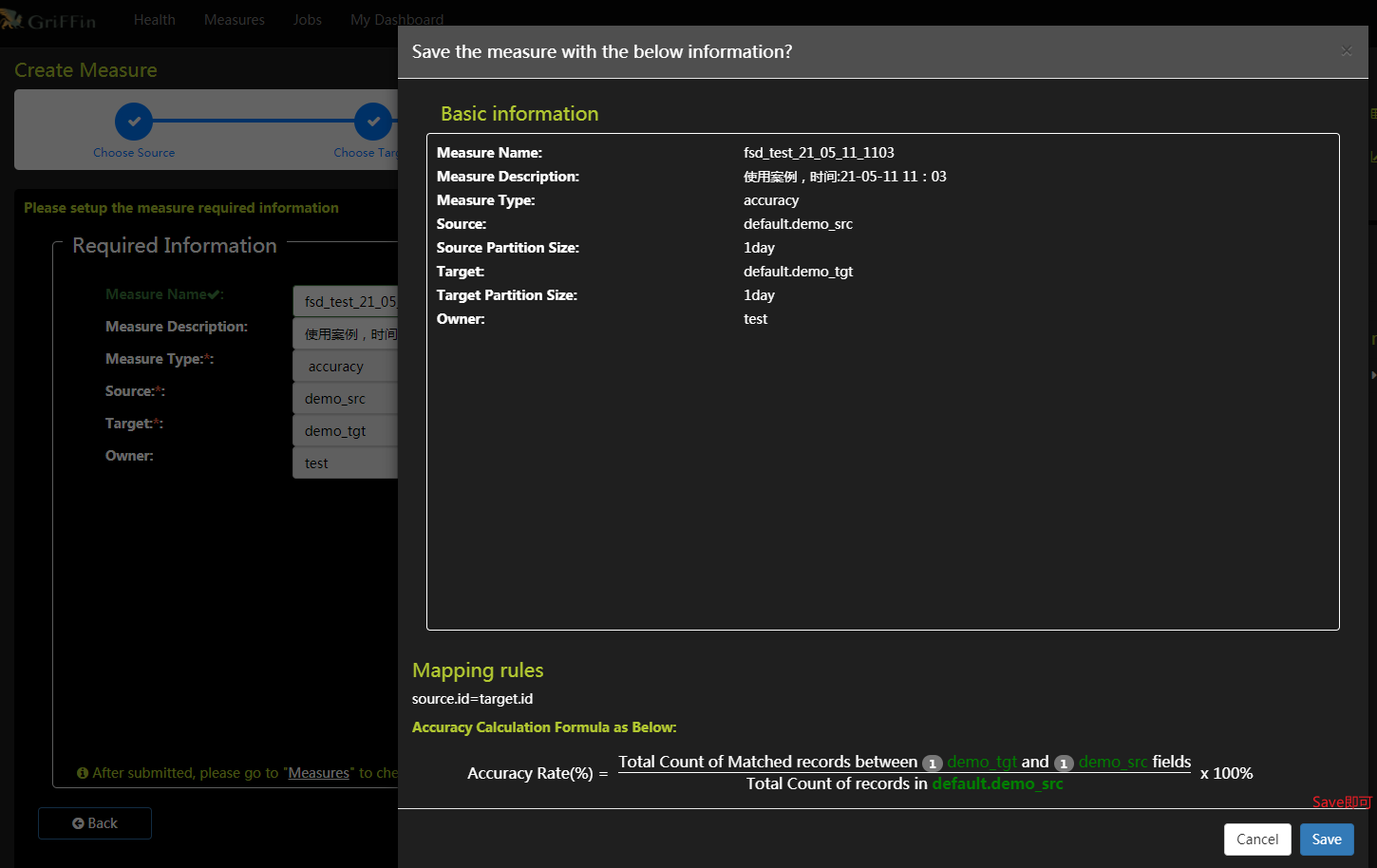Click green default.demo_src in formula denominator
The image size is (1377, 868).
pyautogui.click(x=997, y=783)
